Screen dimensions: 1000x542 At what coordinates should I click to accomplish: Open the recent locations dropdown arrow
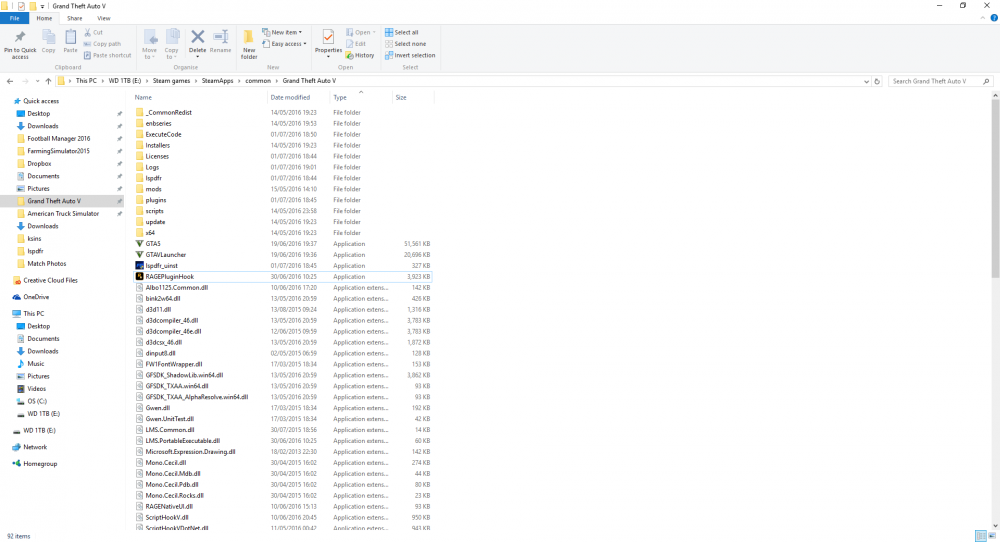pos(37,81)
